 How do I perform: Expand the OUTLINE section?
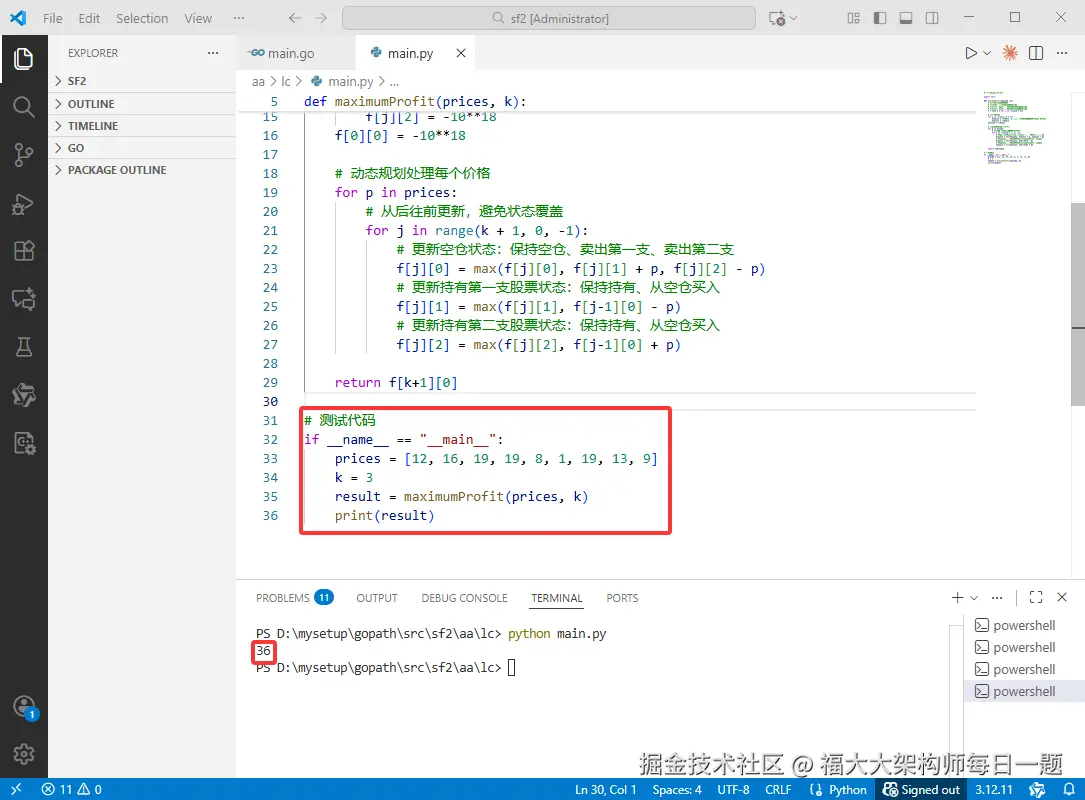point(142,104)
